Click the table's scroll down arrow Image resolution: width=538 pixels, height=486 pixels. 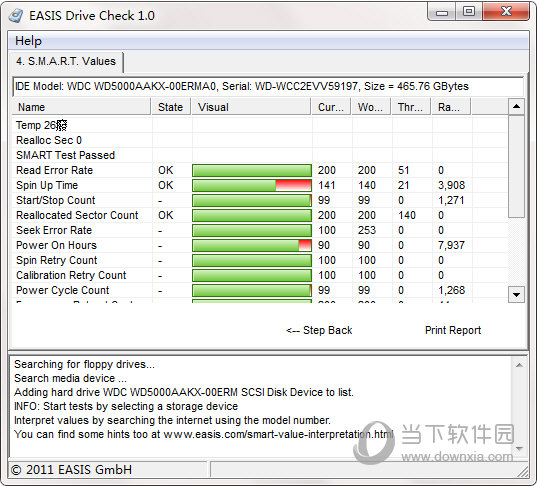pos(516,294)
